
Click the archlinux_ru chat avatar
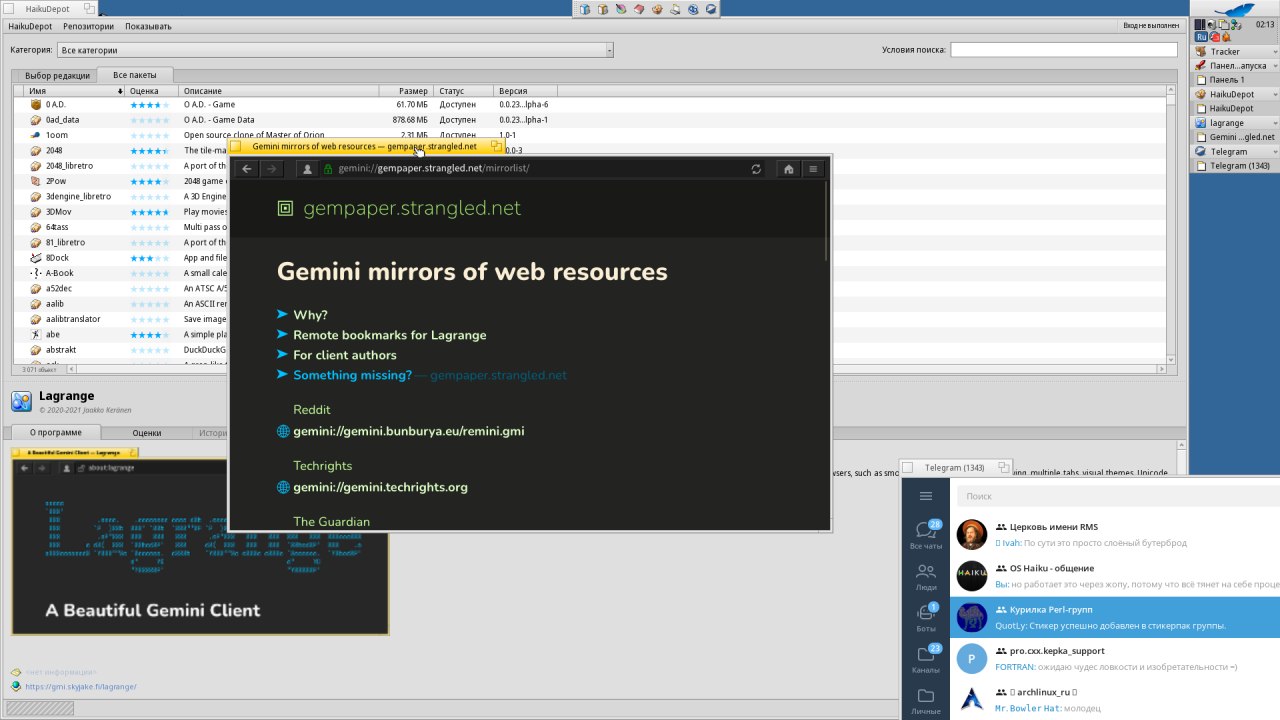click(972, 699)
